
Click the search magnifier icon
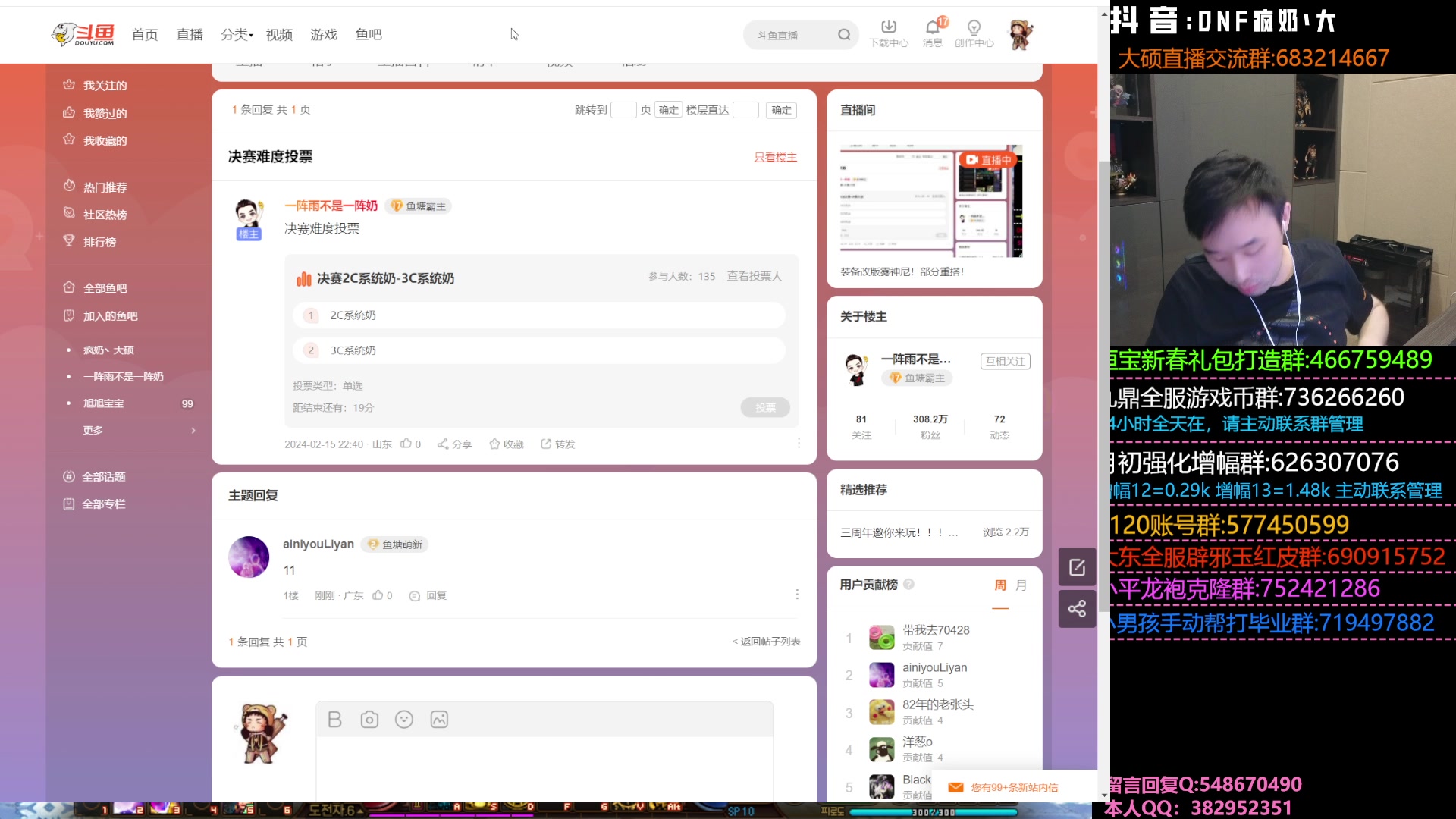click(843, 35)
